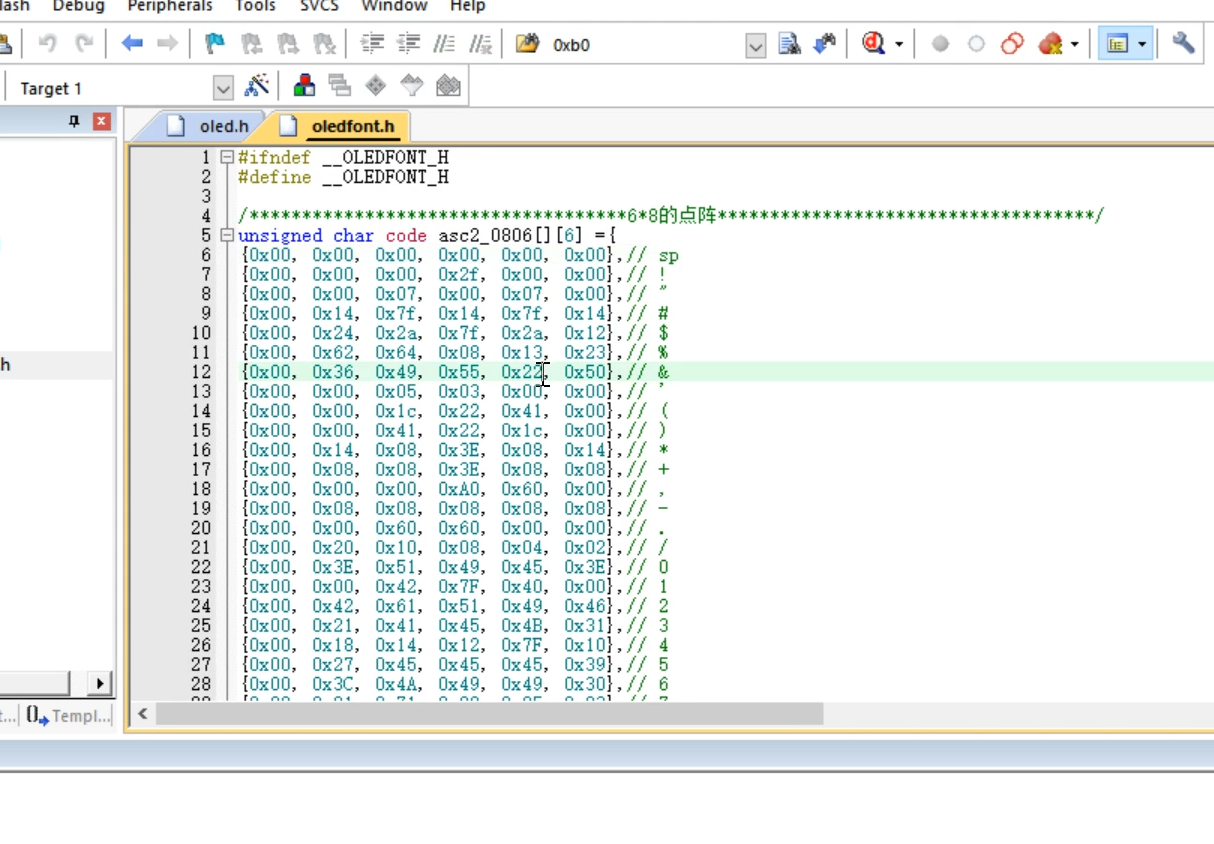Click line number 12 in the gutter
The image size is (1214, 844).
(201, 372)
